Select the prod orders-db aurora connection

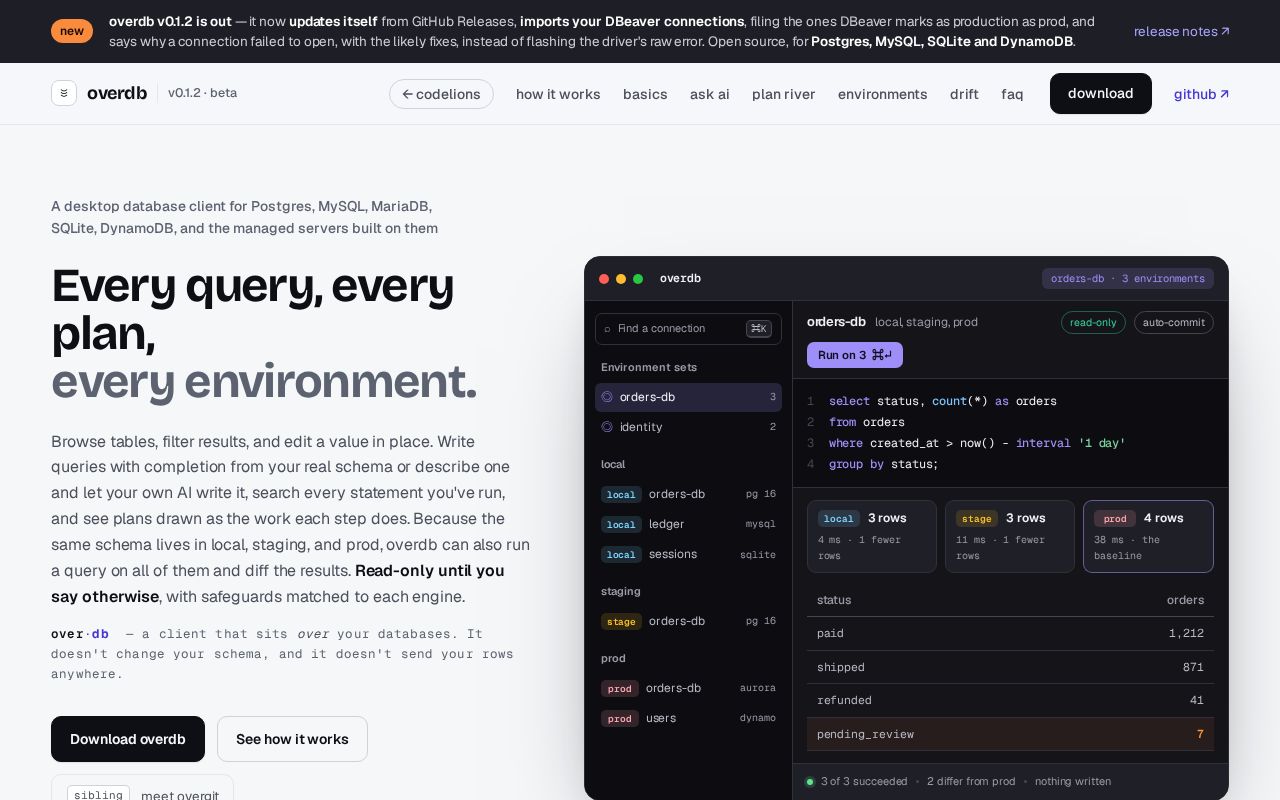[x=688, y=688]
